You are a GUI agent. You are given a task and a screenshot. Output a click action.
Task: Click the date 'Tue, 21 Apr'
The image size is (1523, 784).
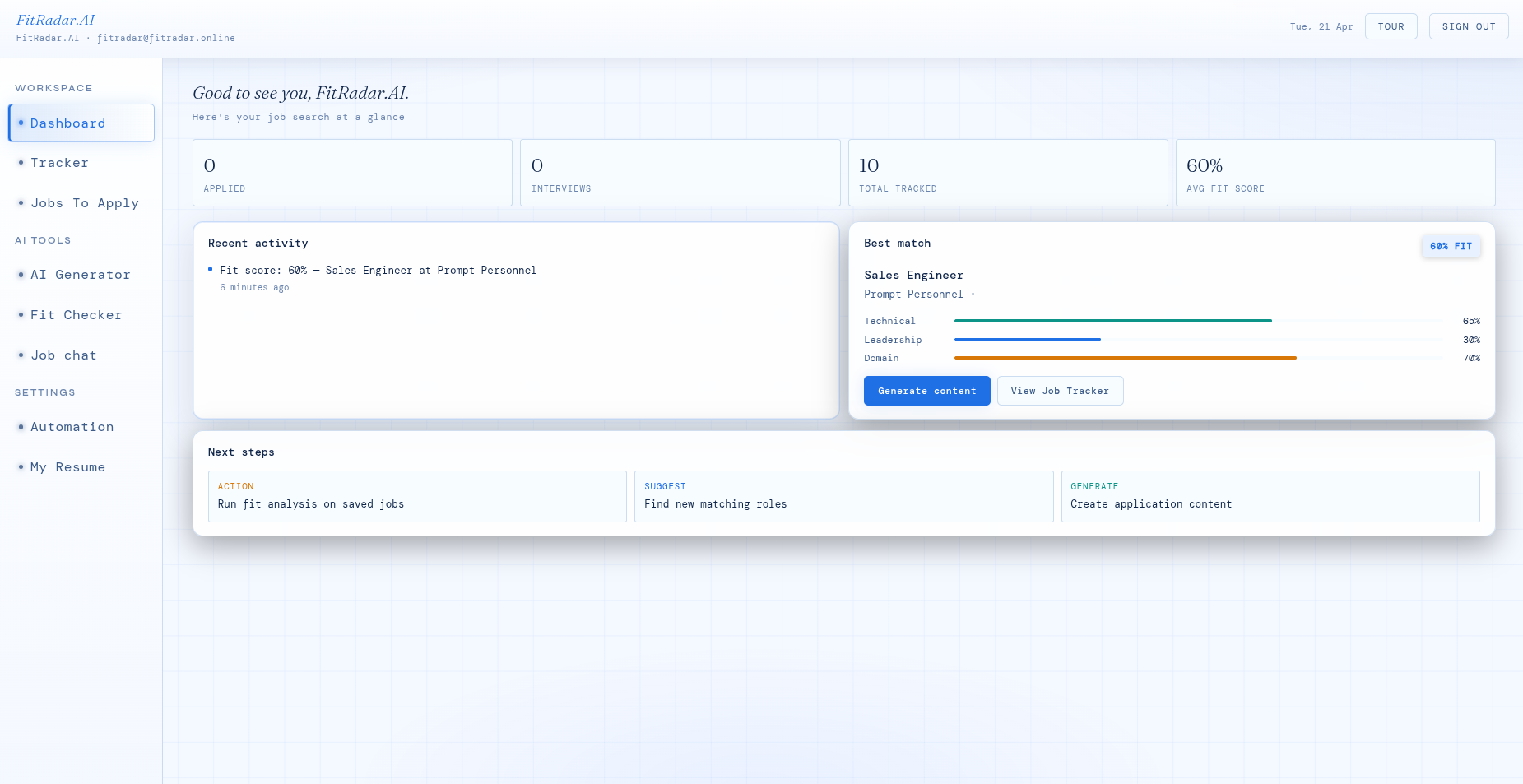click(x=1321, y=26)
